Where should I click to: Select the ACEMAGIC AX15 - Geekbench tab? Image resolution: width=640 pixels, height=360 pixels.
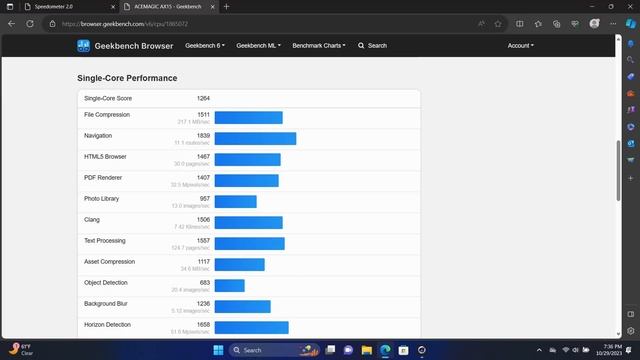(169, 7)
